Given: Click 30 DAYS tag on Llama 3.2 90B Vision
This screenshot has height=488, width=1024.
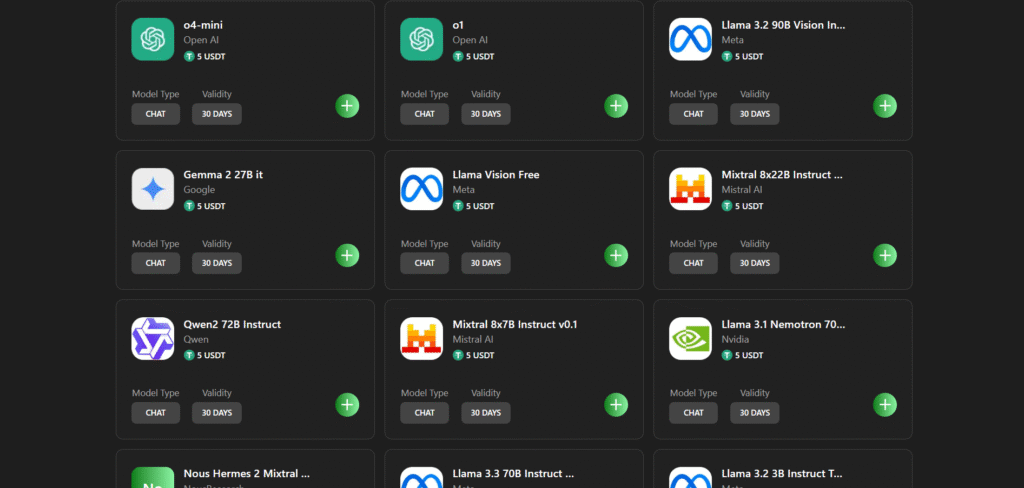Looking at the screenshot, I should pos(755,114).
